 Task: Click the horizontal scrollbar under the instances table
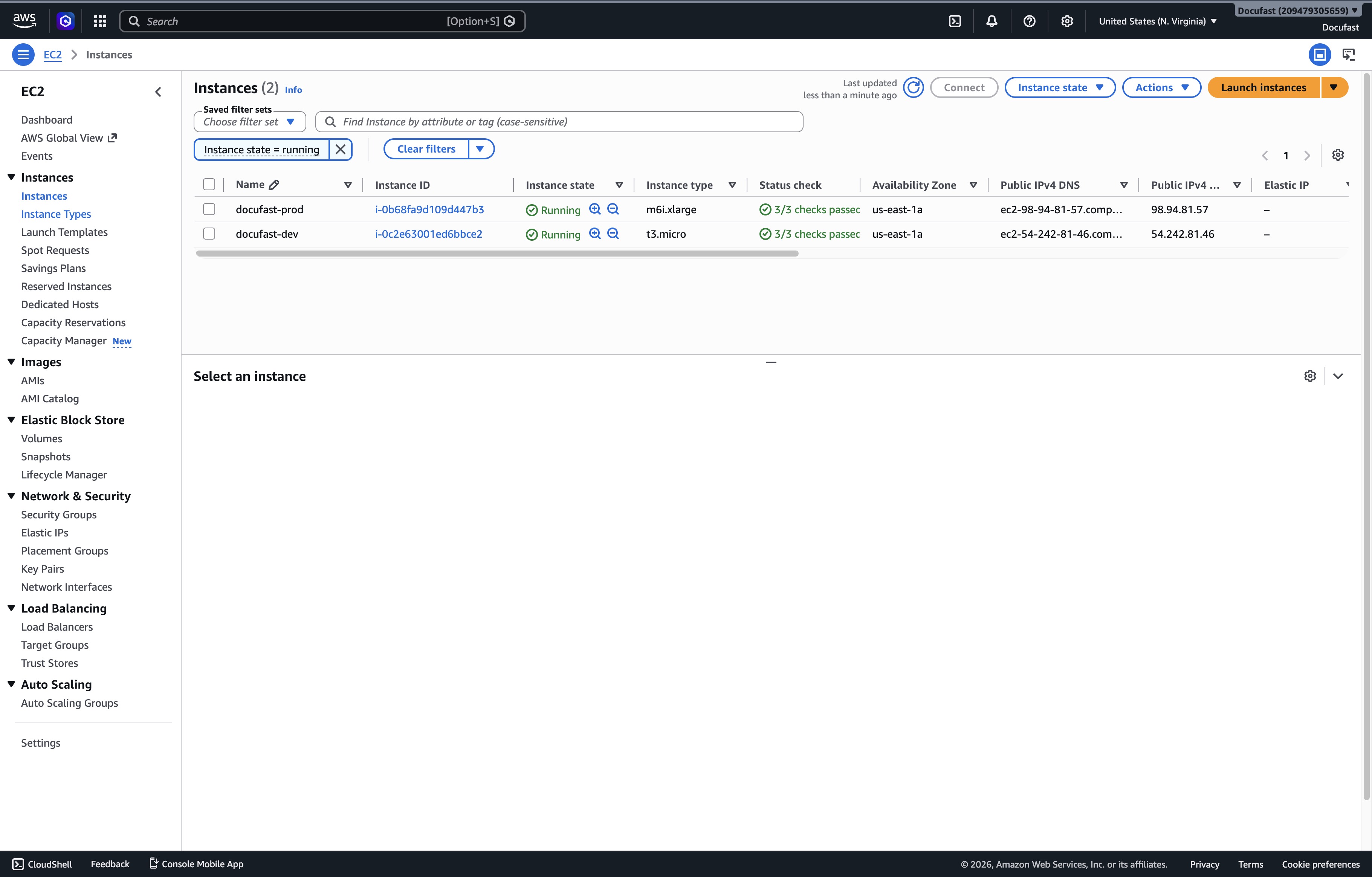[x=497, y=254]
